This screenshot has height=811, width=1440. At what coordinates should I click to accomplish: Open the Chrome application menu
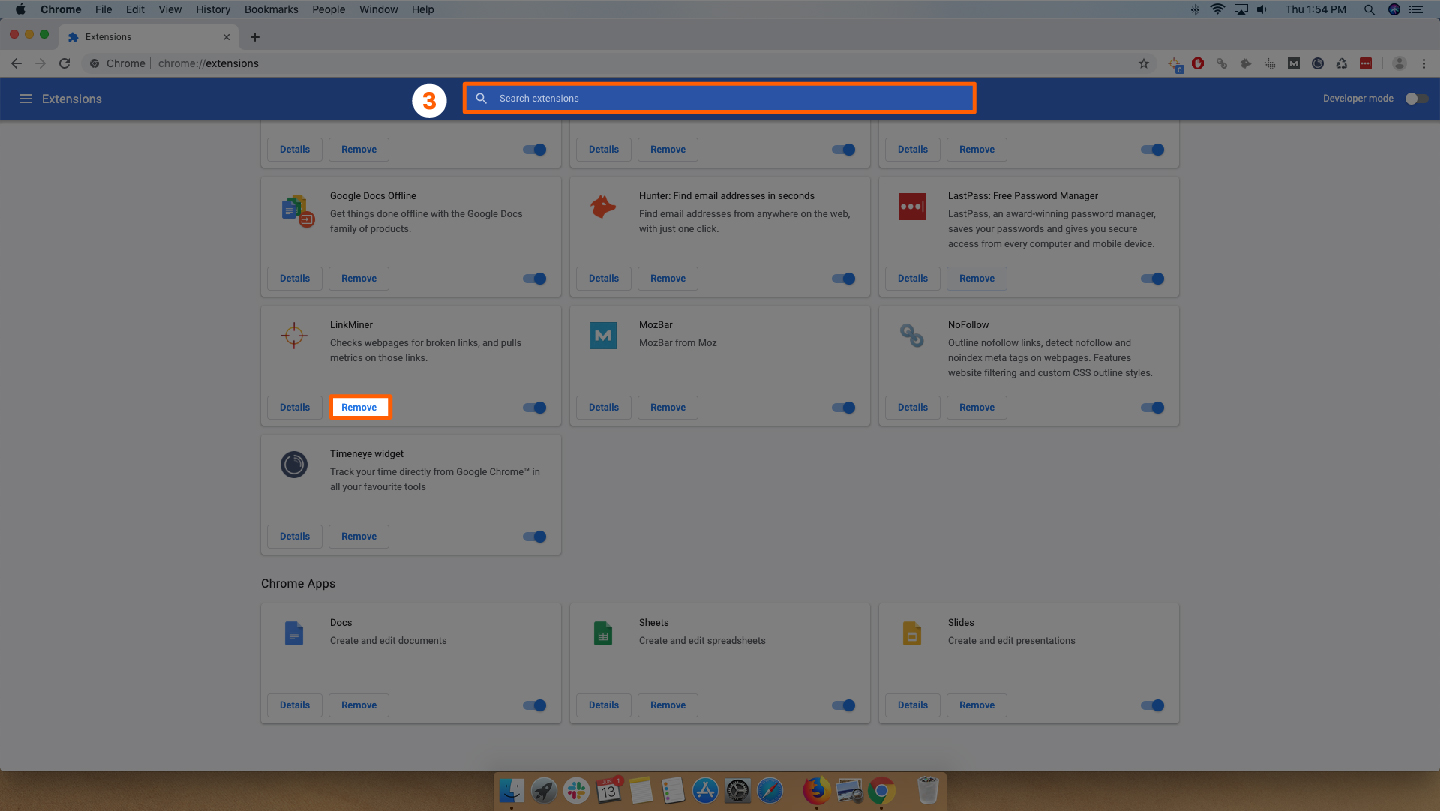pos(61,9)
